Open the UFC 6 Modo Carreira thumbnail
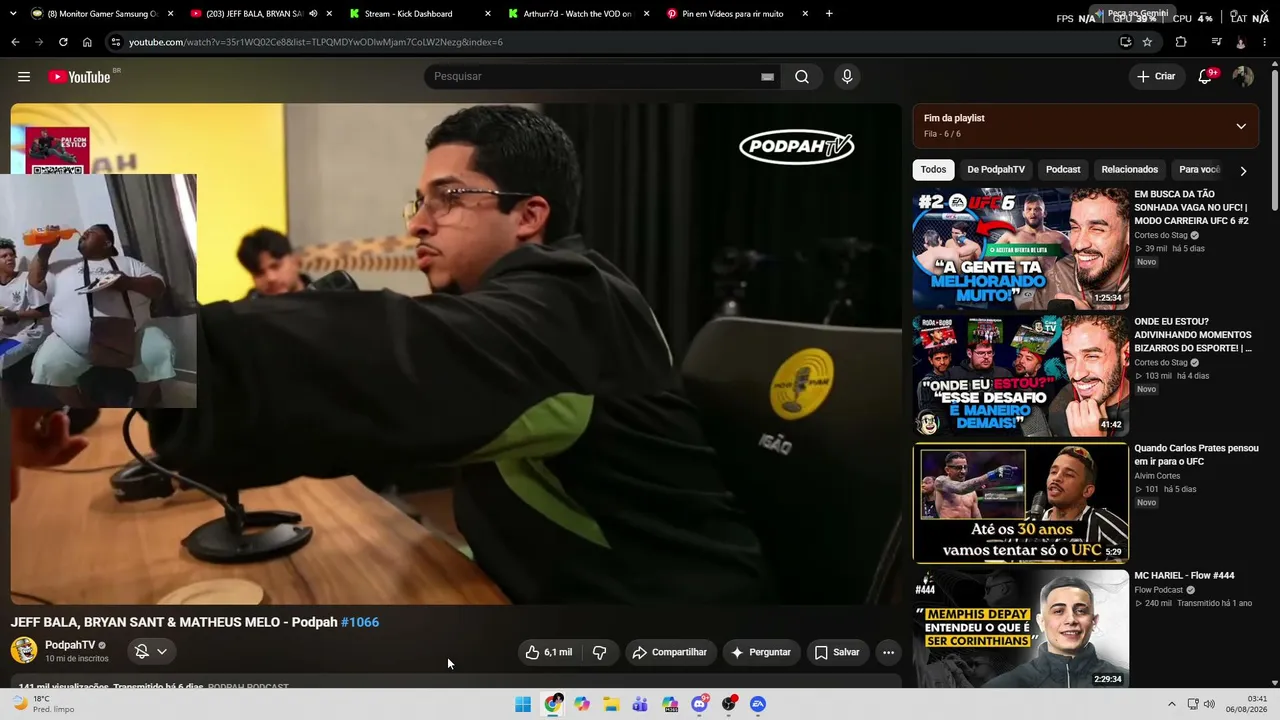1280x720 pixels. tap(1021, 249)
